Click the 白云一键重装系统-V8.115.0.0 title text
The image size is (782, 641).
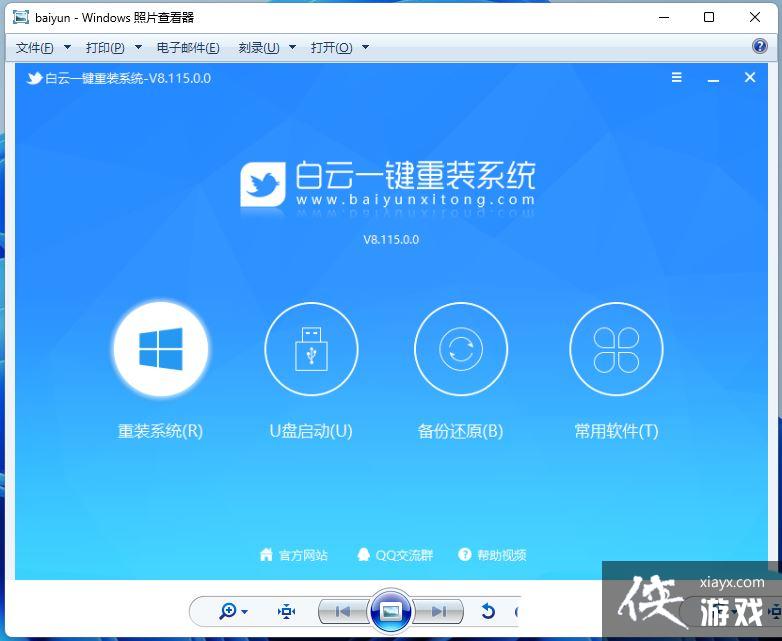tap(128, 78)
